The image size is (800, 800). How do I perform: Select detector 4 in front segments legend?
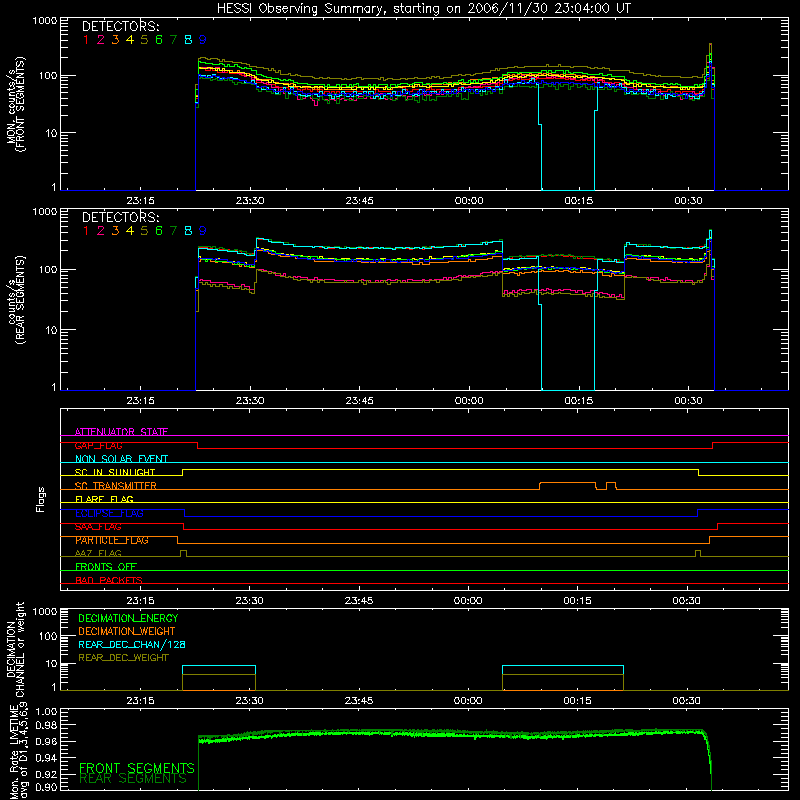130,40
